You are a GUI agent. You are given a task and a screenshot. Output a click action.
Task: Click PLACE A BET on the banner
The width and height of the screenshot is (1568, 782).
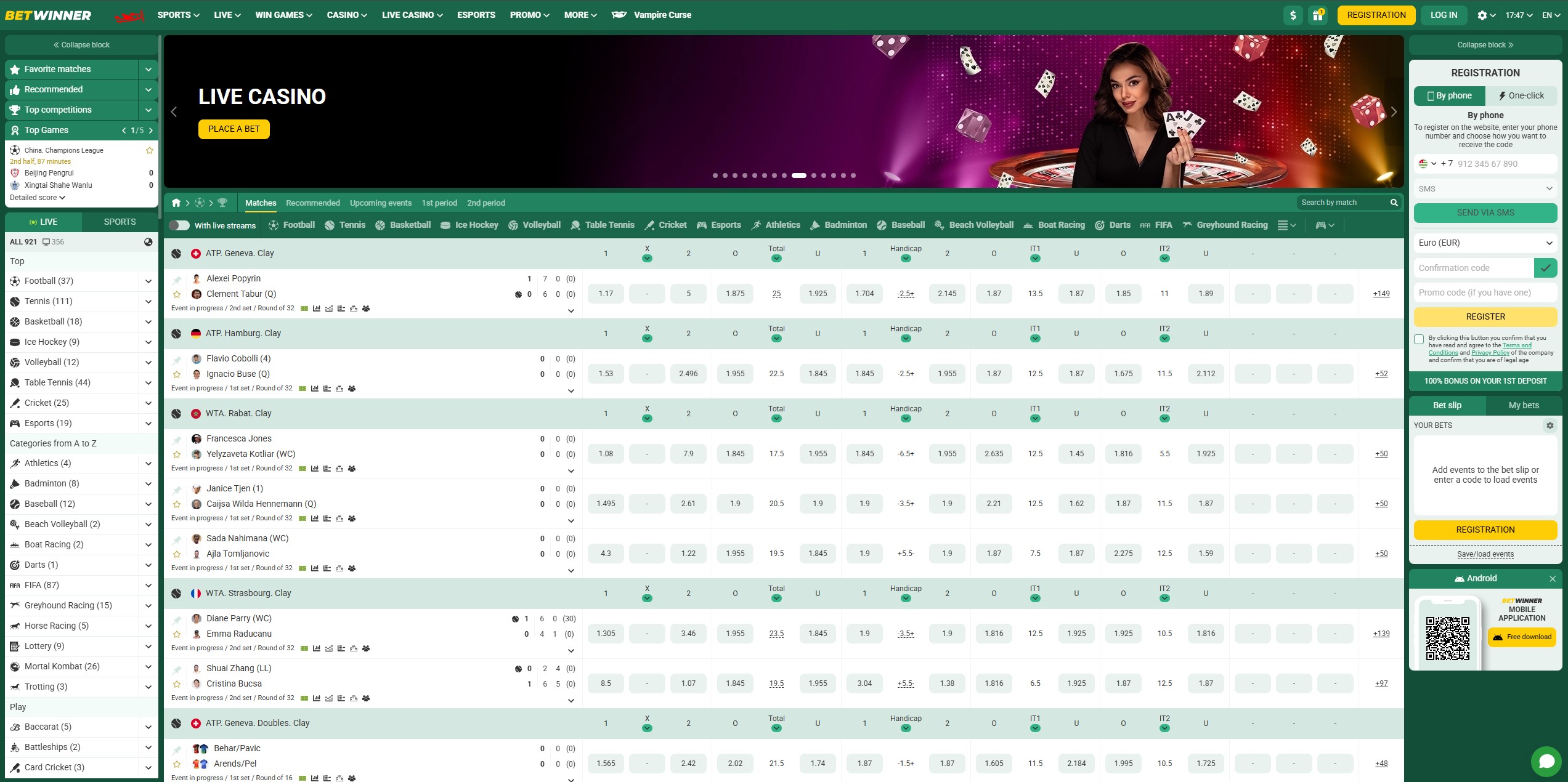(x=234, y=129)
